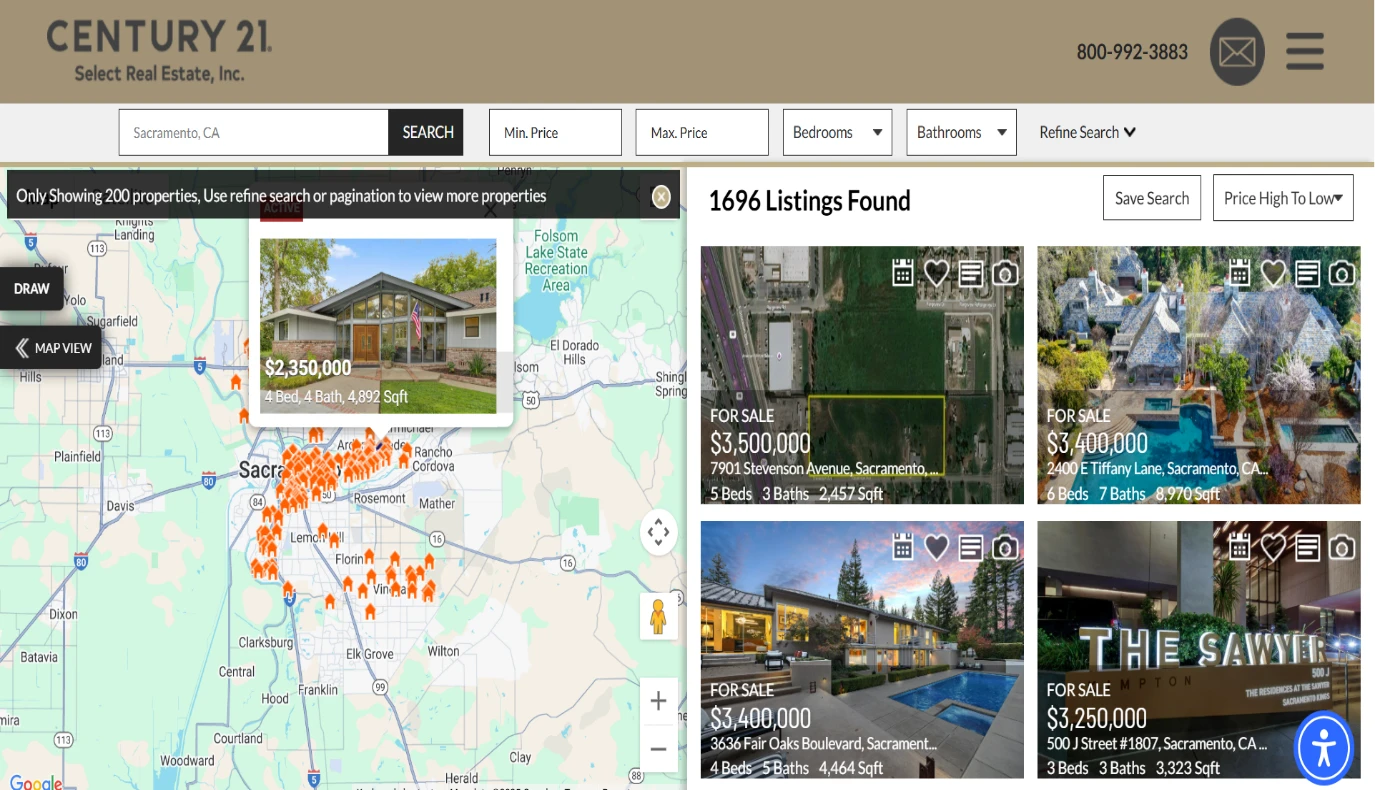Open the accessibility options widget
The image size is (1375, 790).
[x=1324, y=749]
